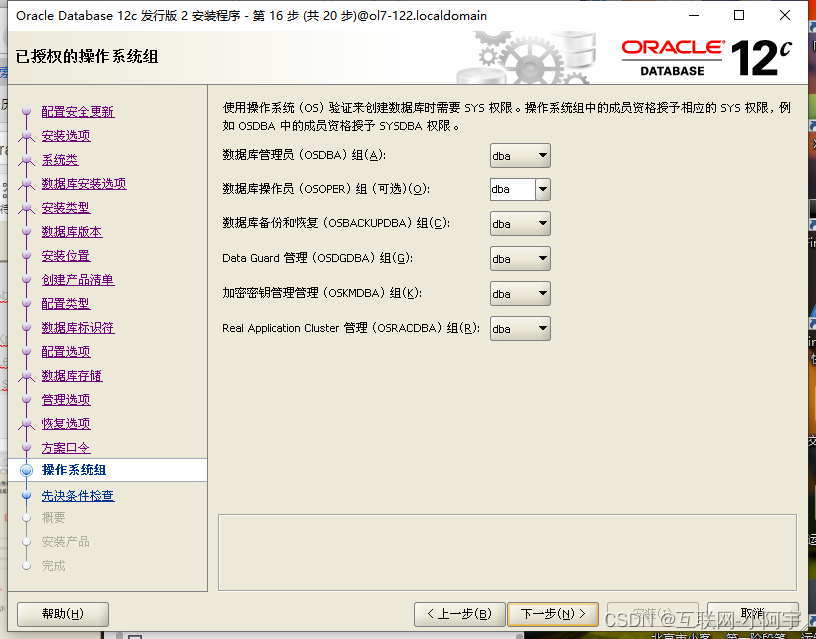Go to the 安装选项 step
The image size is (816, 639).
(x=66, y=135)
